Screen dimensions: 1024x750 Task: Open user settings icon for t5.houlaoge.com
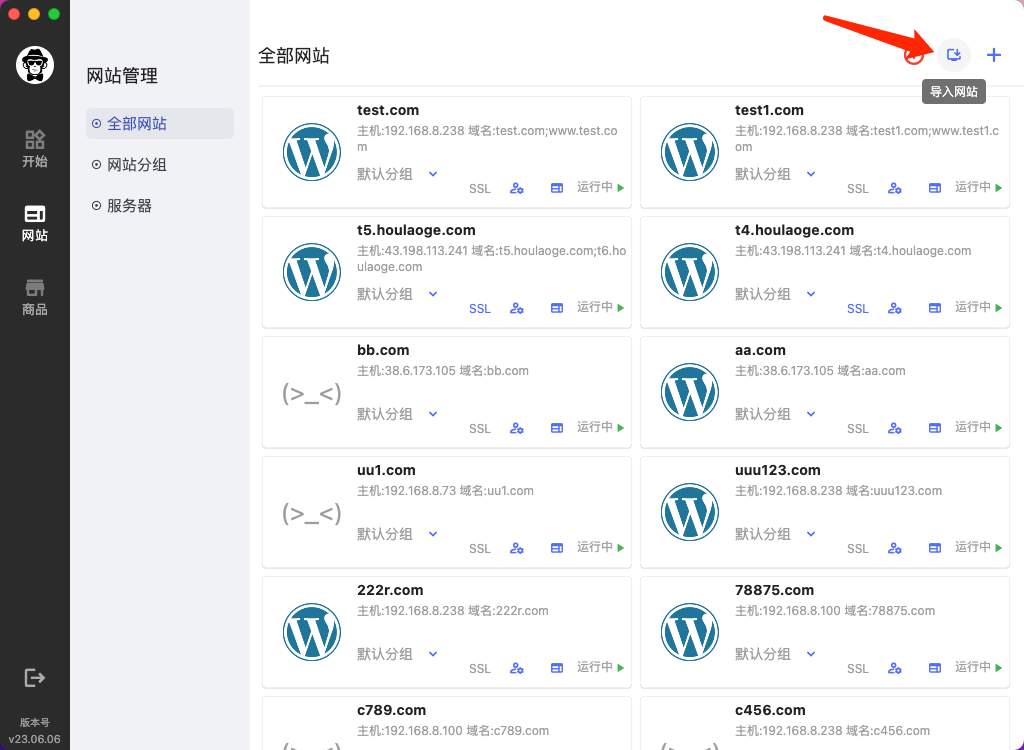(x=517, y=308)
